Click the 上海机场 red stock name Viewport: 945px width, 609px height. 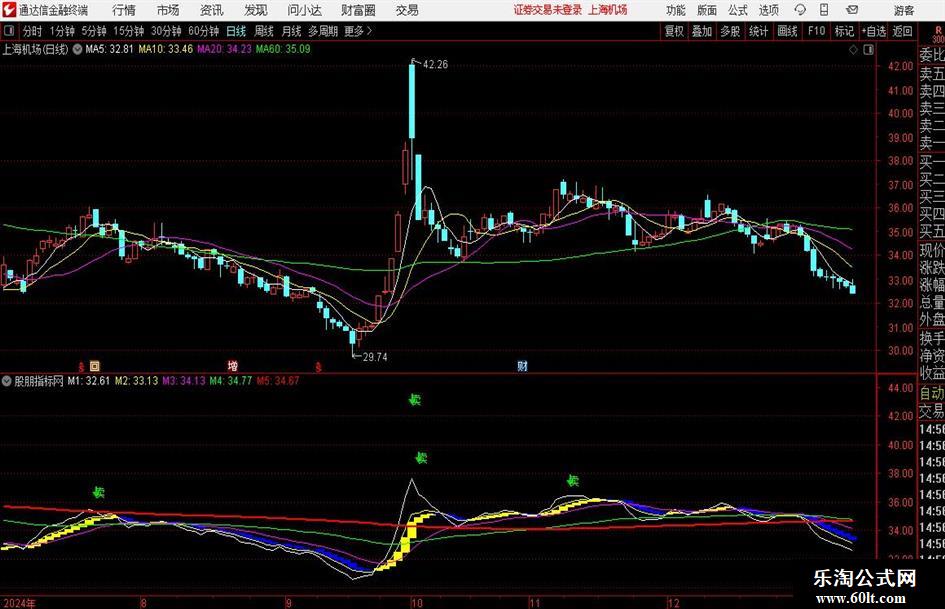click(608, 10)
